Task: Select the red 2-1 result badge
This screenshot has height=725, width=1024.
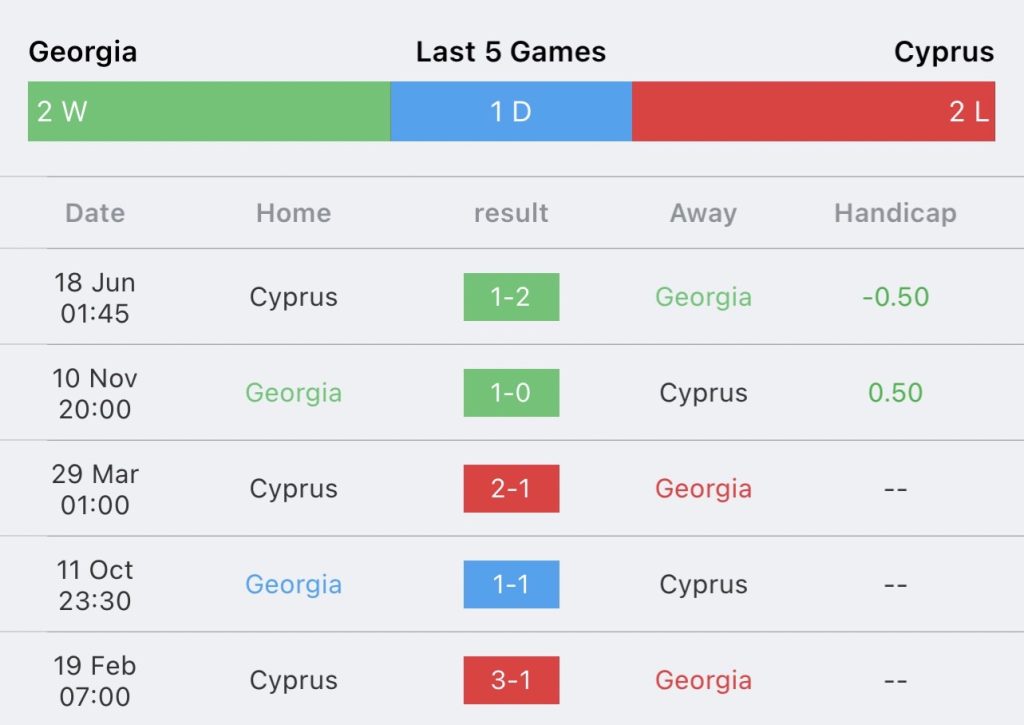Action: [x=511, y=489]
